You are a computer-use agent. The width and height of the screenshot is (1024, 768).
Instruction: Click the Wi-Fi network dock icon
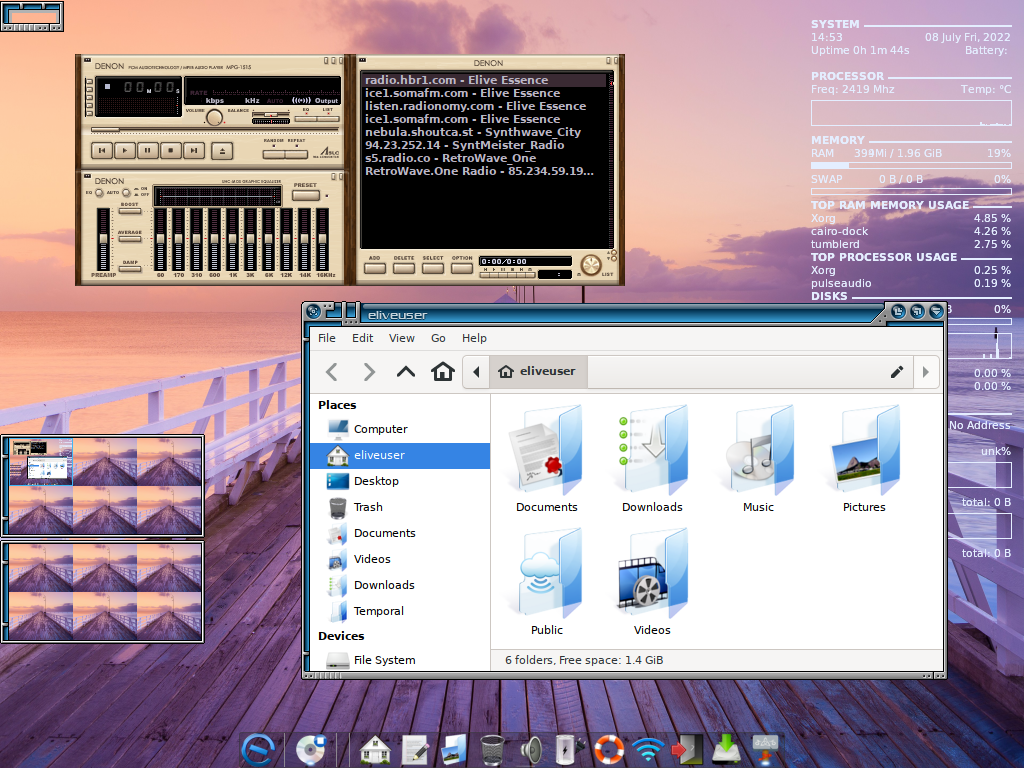pos(648,750)
